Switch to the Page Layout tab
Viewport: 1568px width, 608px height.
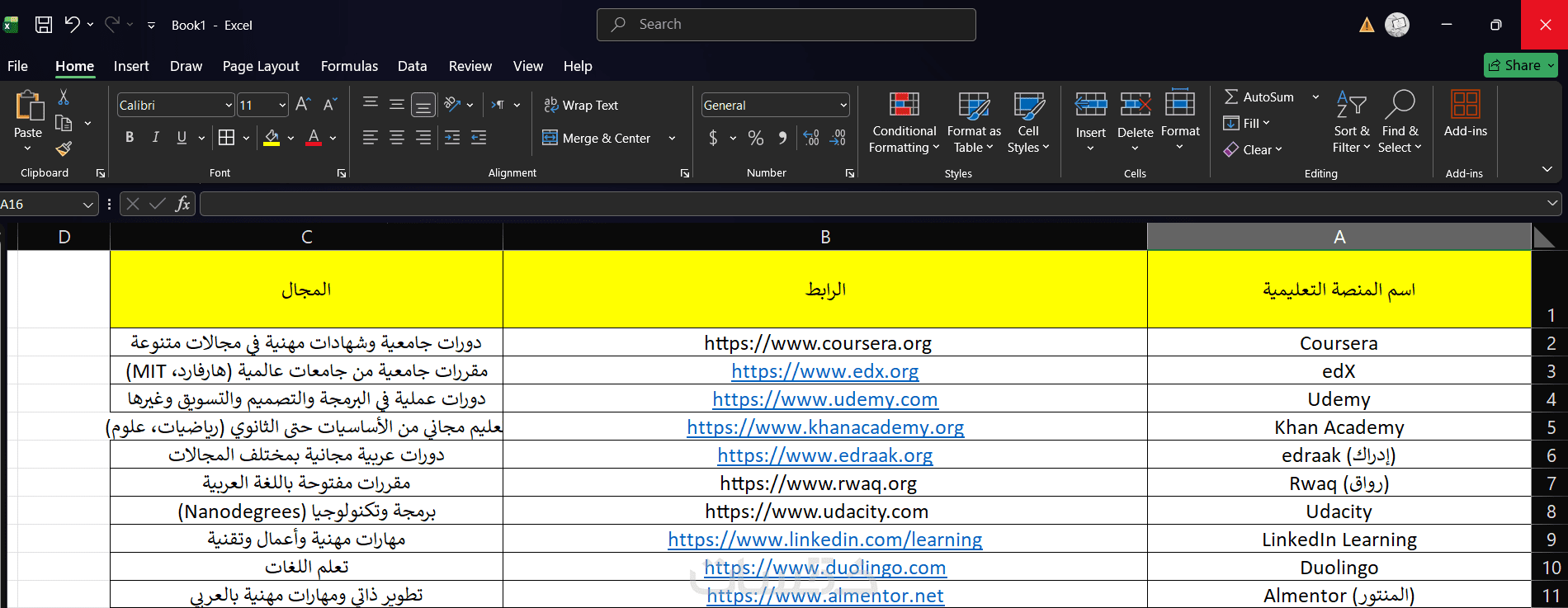(261, 66)
